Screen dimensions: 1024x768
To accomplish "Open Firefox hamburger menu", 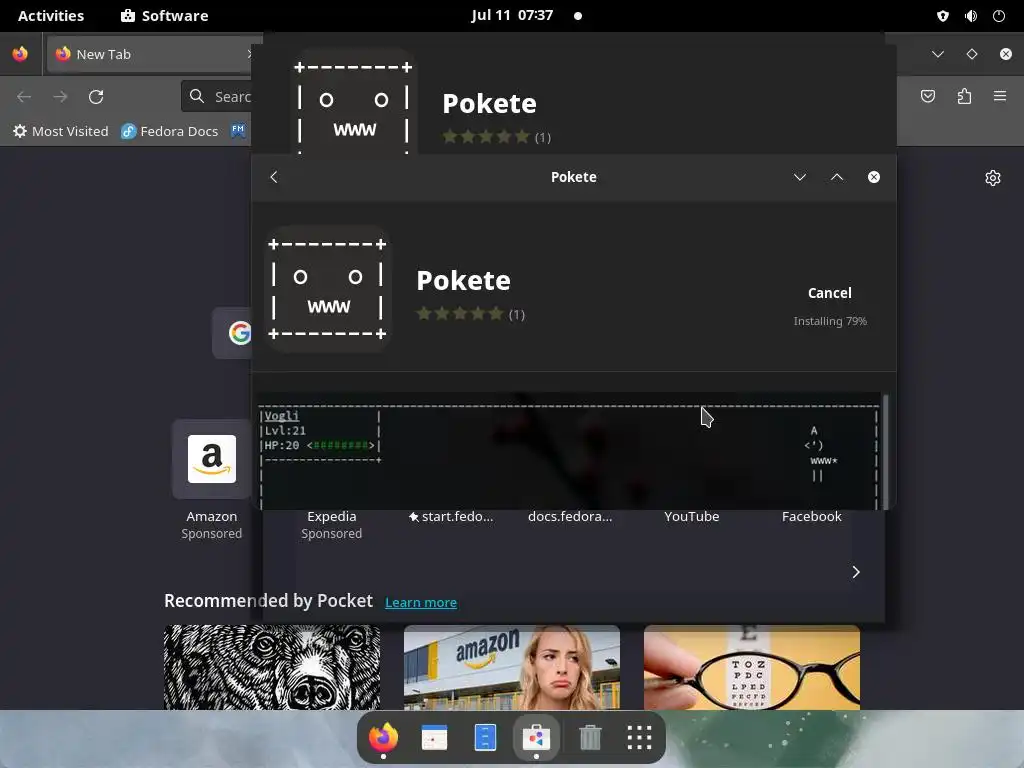I will point(1000,97).
